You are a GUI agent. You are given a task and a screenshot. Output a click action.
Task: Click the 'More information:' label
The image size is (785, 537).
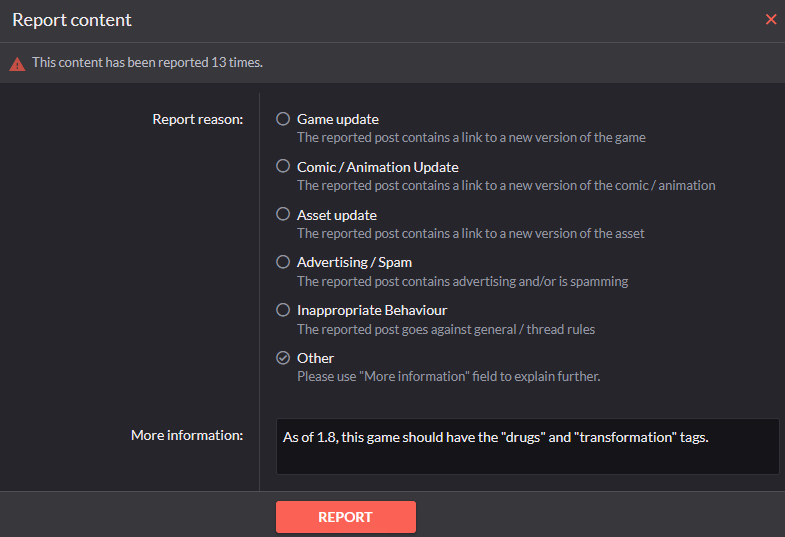[x=187, y=435]
